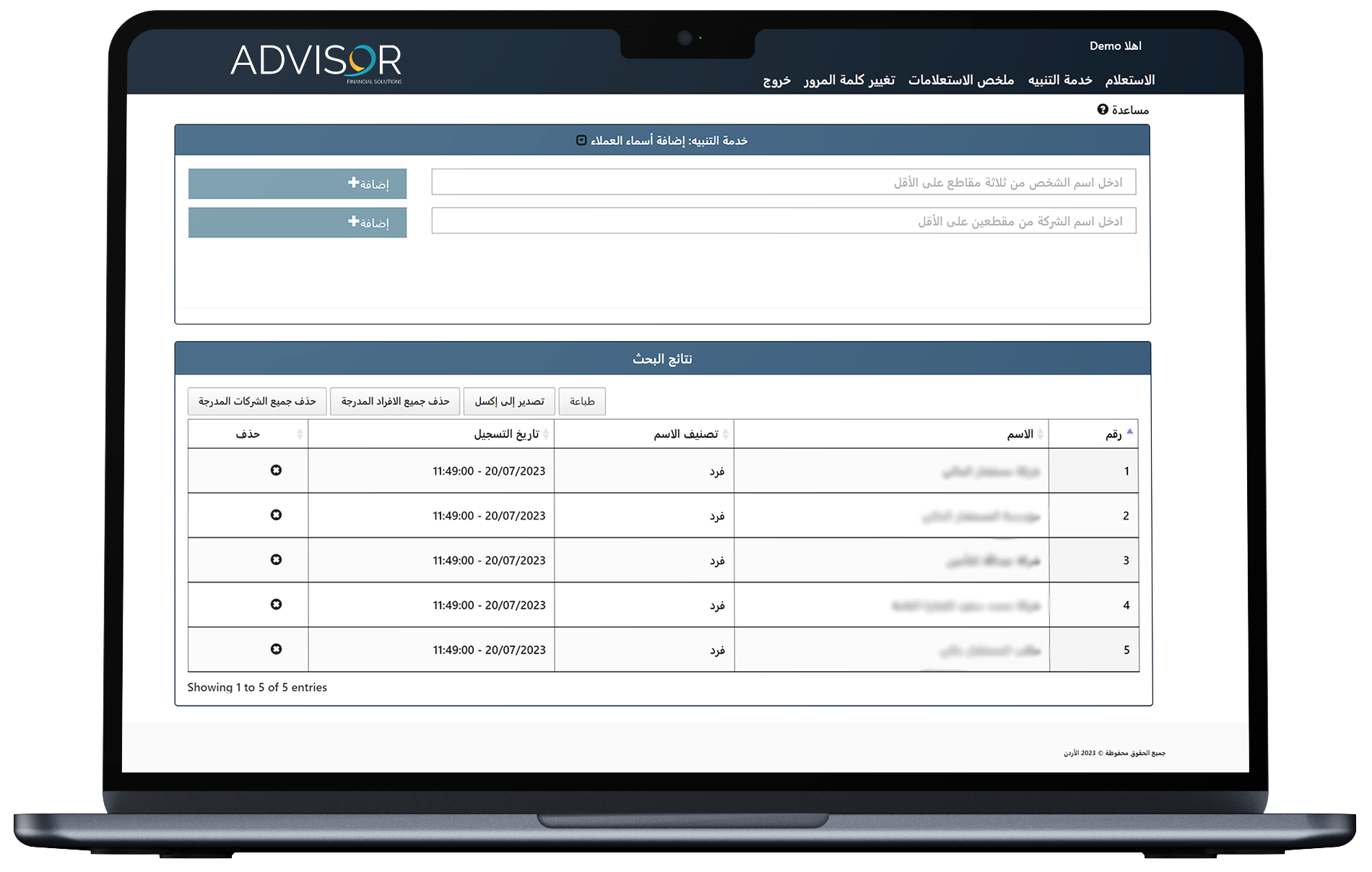Click خروج to log out
Screen dimensions: 1372x872
776,80
